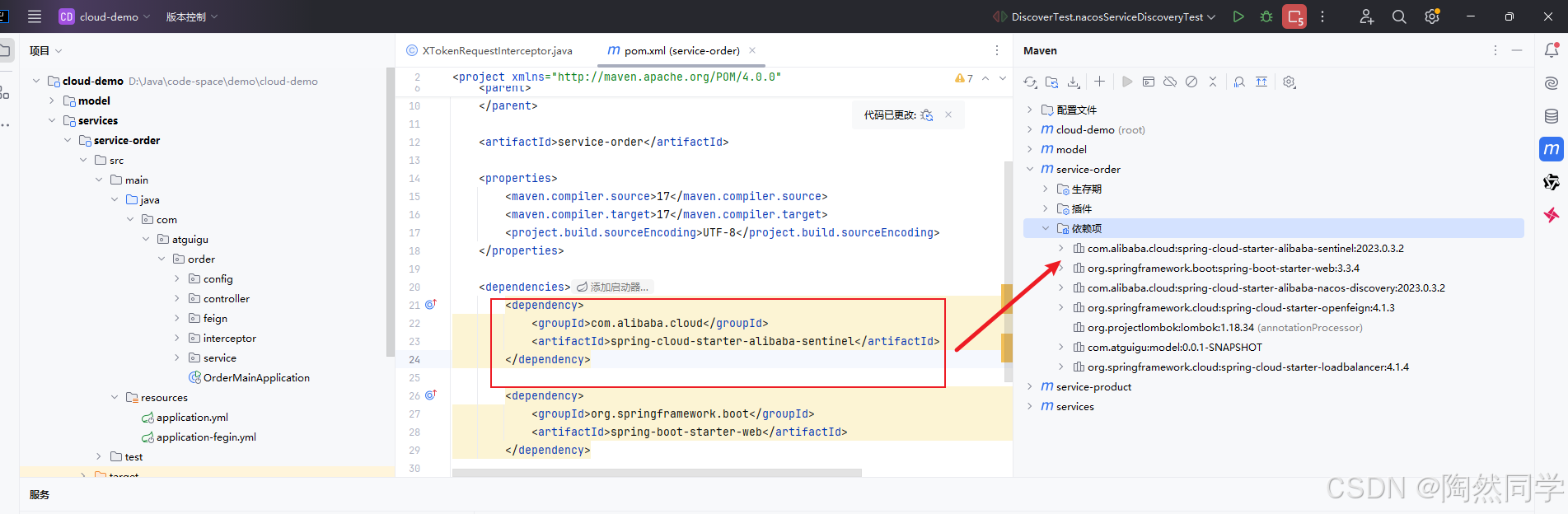Expand the 插件 node
Screen dimensions: 1568x514
(1046, 208)
